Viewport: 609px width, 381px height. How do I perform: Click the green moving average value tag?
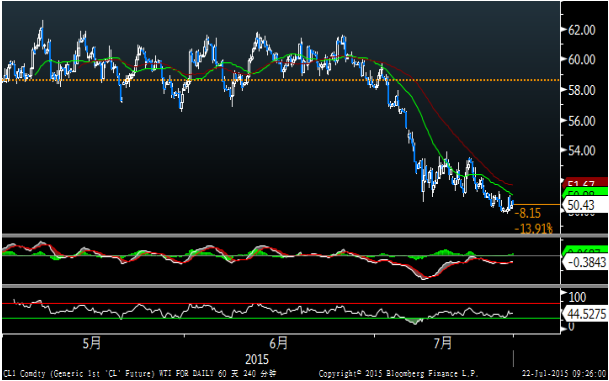tap(585, 192)
